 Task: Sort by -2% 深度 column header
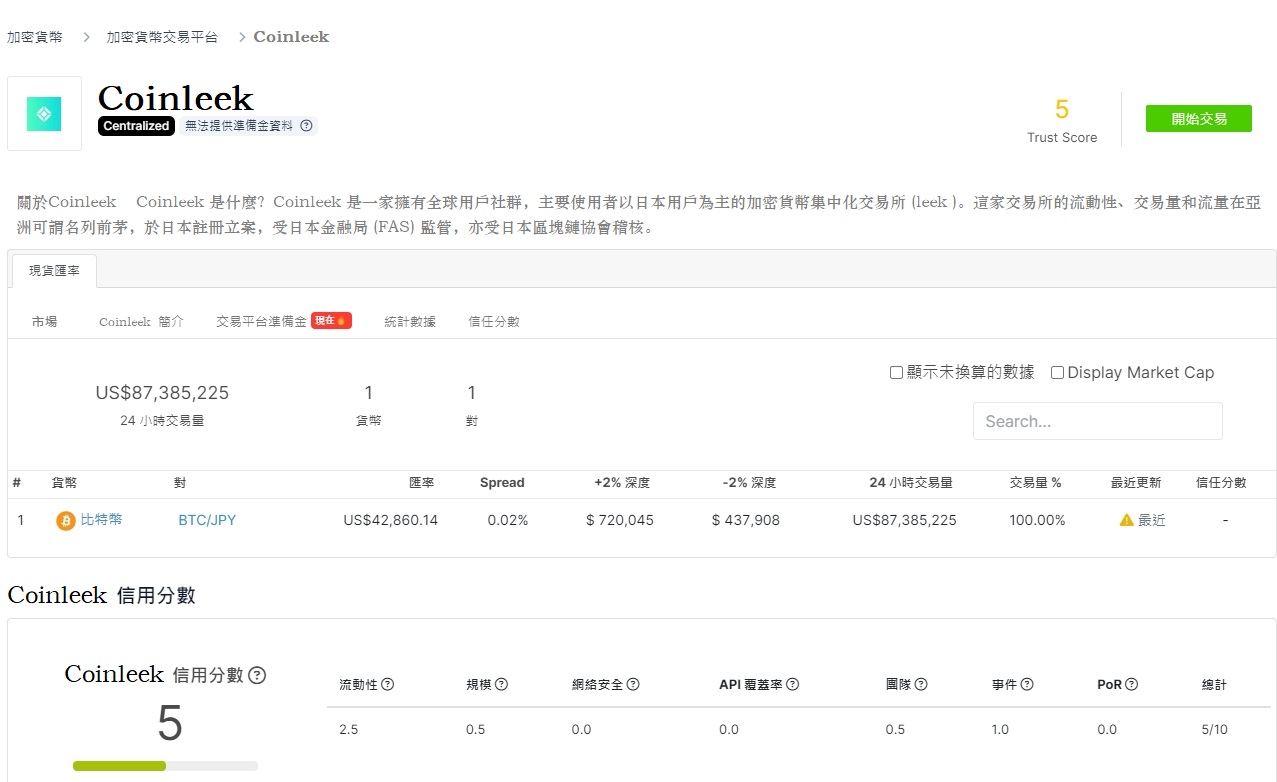(x=749, y=483)
